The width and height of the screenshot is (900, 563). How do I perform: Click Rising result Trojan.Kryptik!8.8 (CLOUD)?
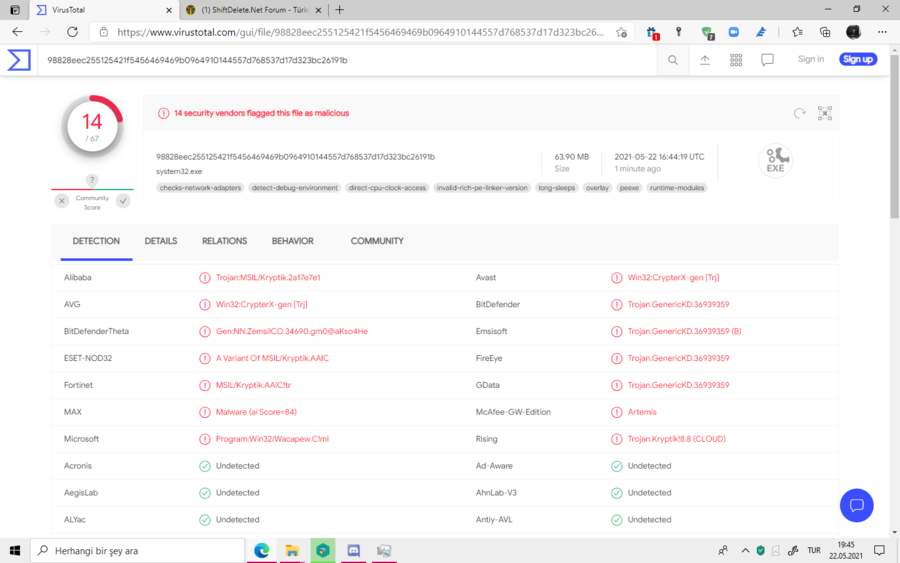[676, 438]
